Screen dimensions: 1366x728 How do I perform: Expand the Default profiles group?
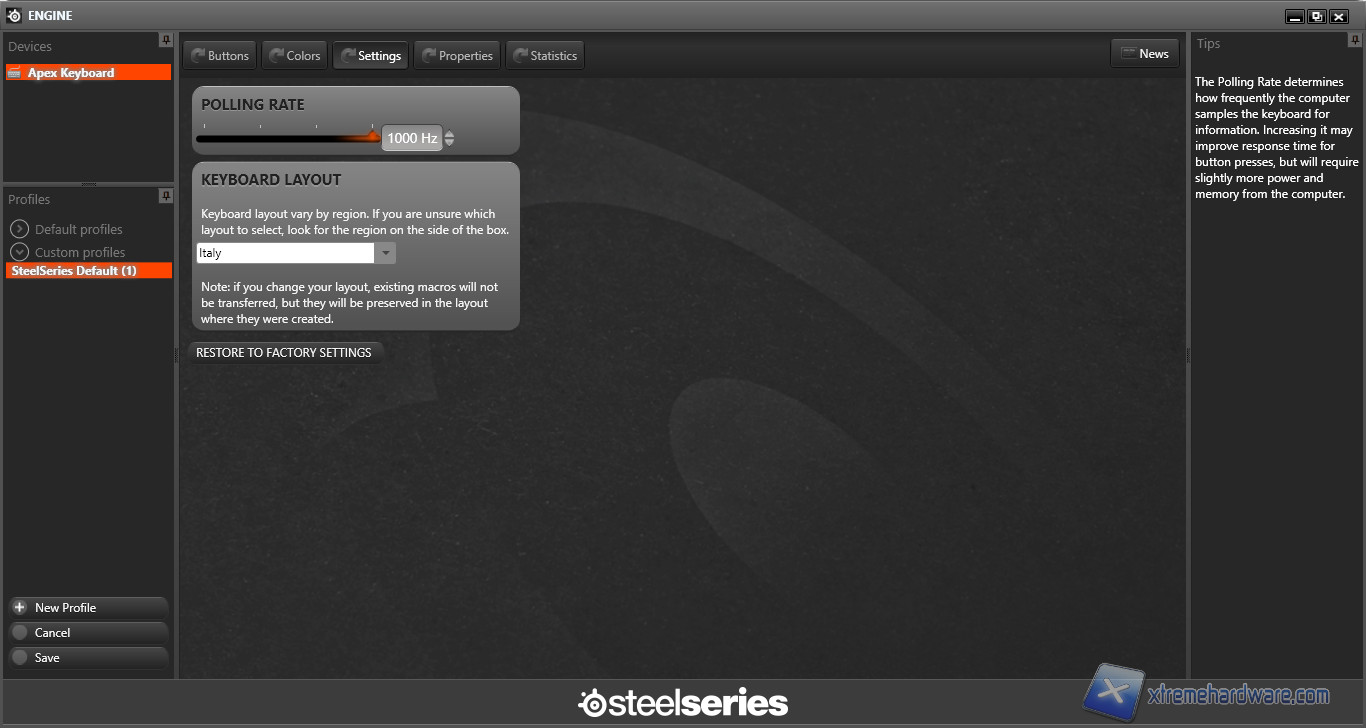click(20, 229)
